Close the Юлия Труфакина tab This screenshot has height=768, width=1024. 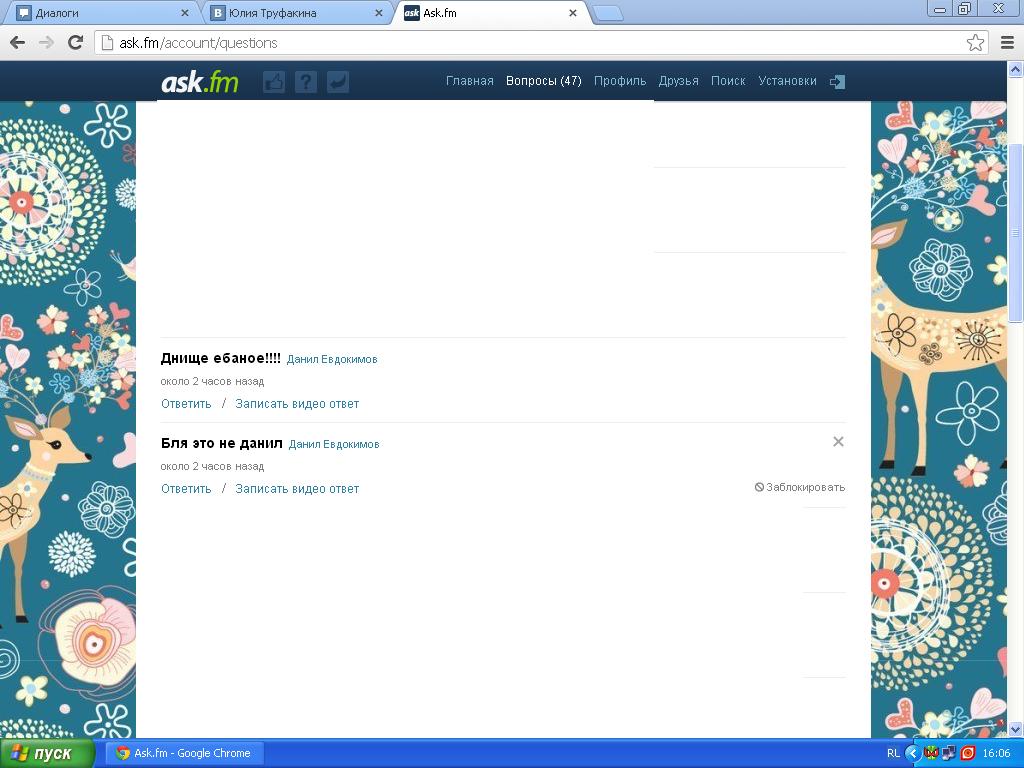click(x=379, y=13)
